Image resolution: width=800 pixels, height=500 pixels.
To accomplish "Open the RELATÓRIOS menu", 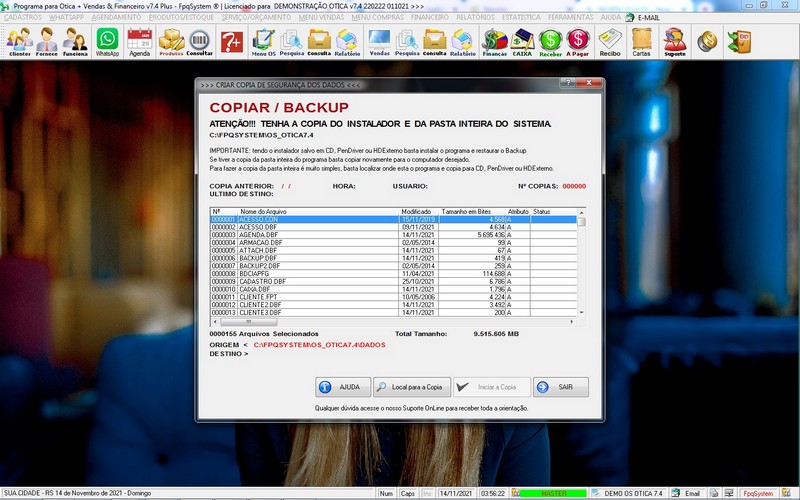I will [x=475, y=17].
